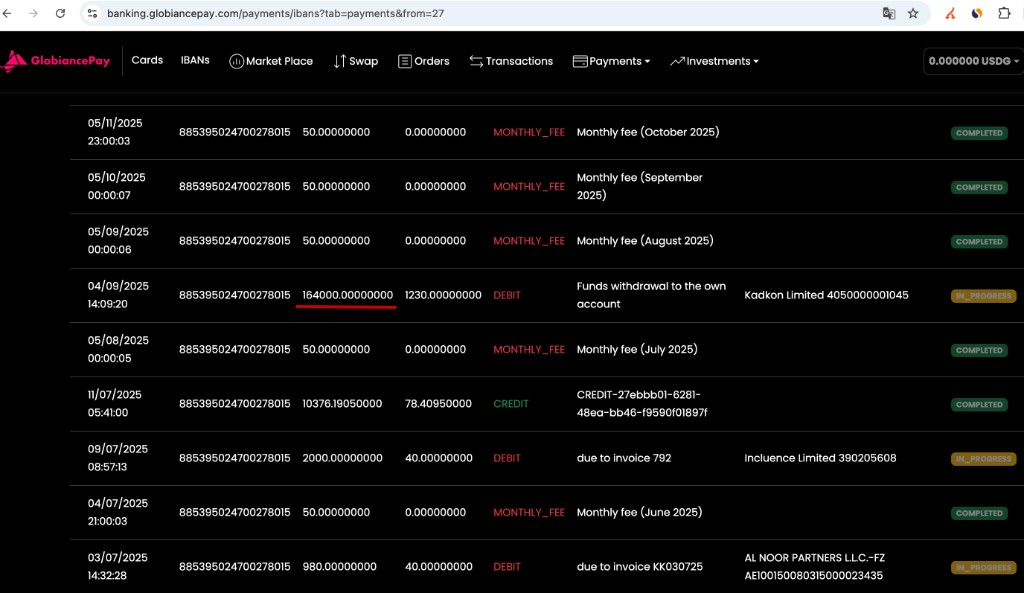The image size is (1024, 593).
Task: Click COMPLETED badge for June 2025 fee
Action: (979, 513)
